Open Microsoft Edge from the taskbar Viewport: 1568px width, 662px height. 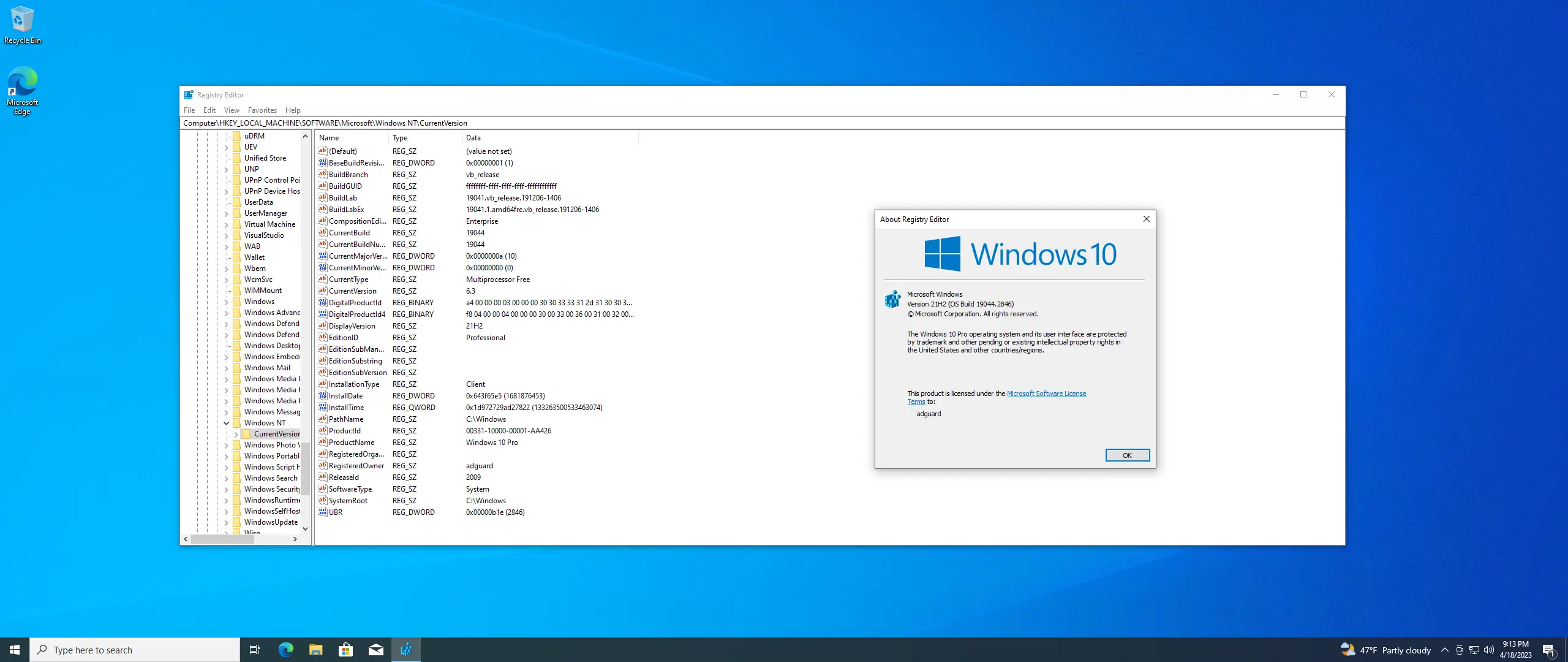click(x=286, y=650)
